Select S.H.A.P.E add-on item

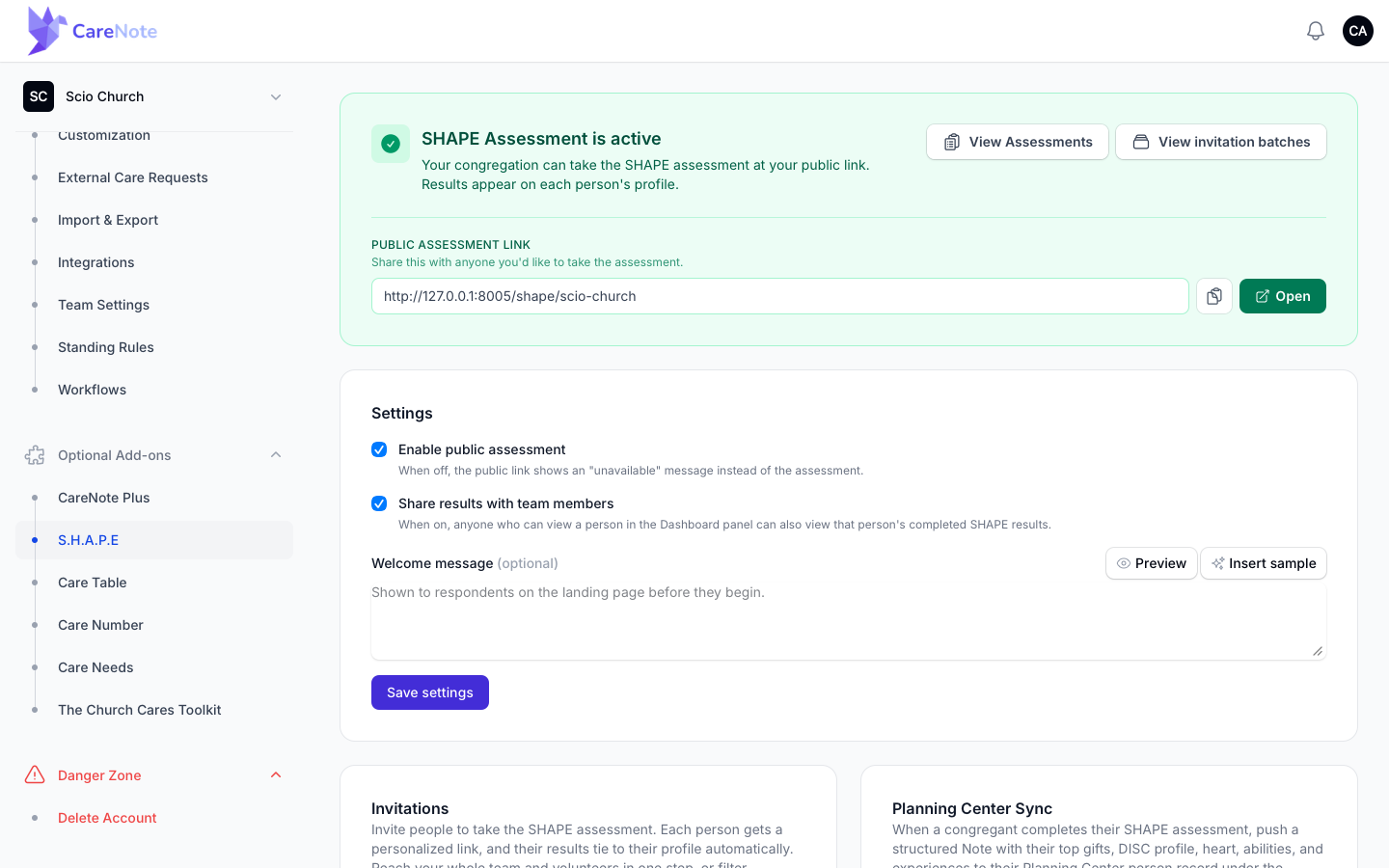point(154,540)
